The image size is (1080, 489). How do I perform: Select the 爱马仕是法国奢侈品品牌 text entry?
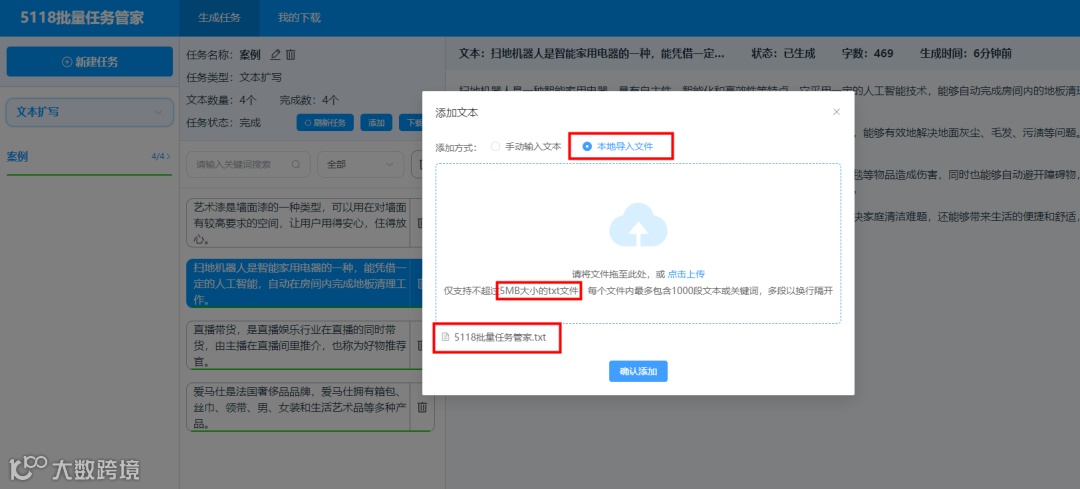(x=298, y=407)
